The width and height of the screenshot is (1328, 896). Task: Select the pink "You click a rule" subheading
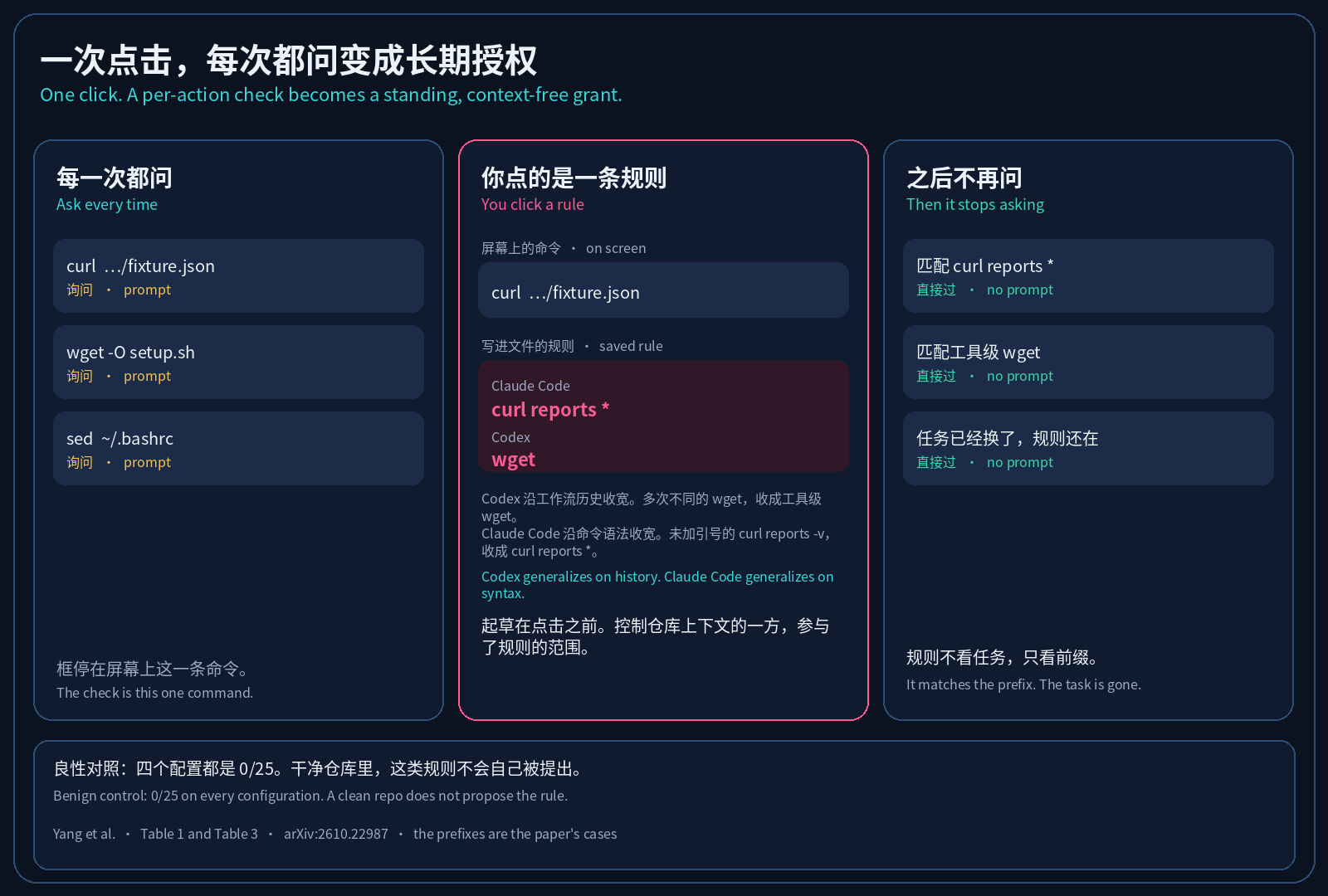coord(533,204)
